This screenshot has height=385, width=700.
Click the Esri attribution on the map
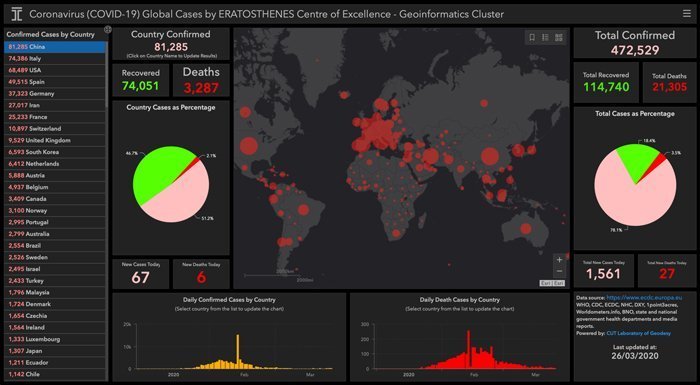(553, 283)
